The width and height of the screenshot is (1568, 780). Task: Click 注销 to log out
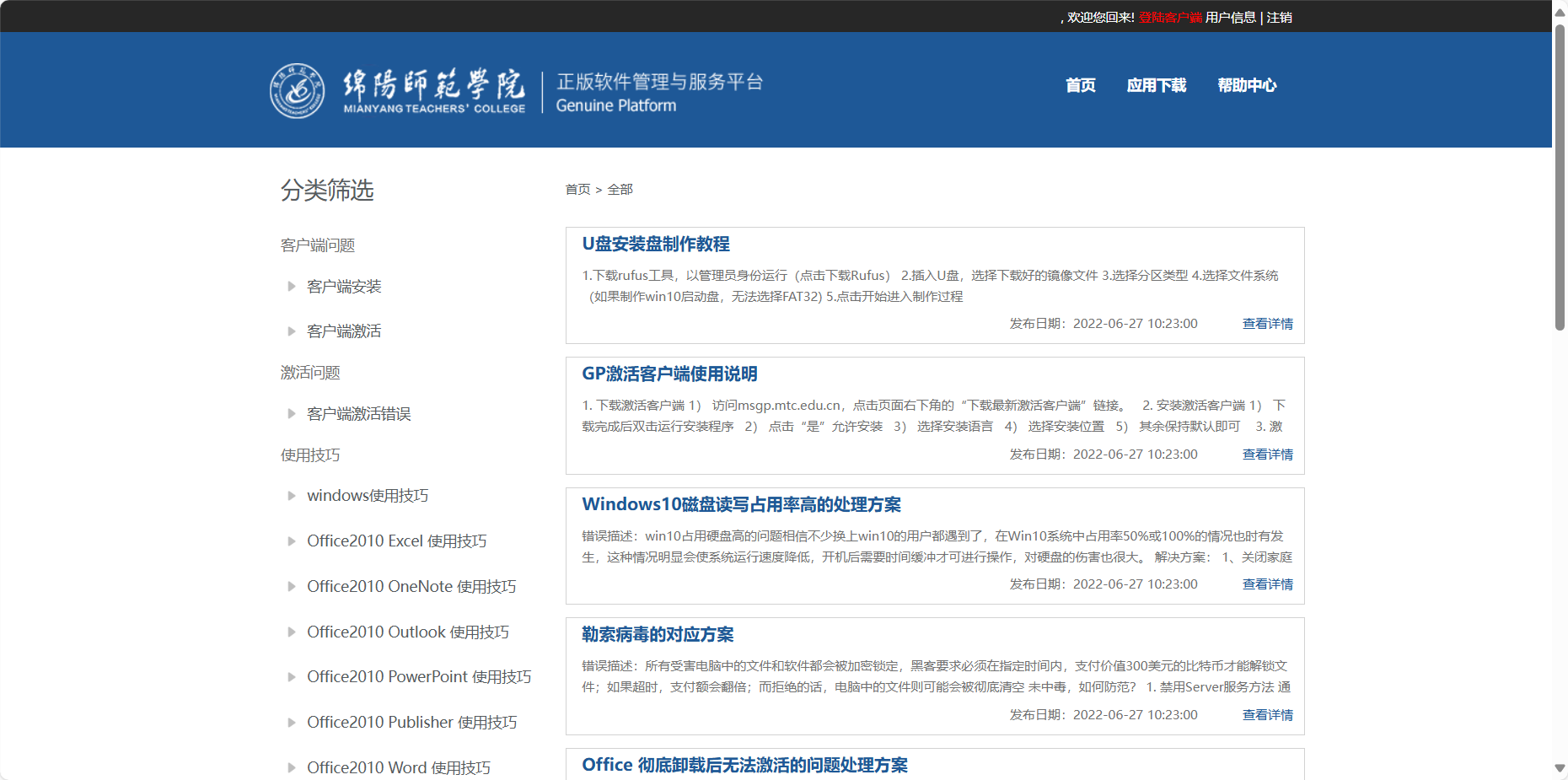(x=1280, y=18)
